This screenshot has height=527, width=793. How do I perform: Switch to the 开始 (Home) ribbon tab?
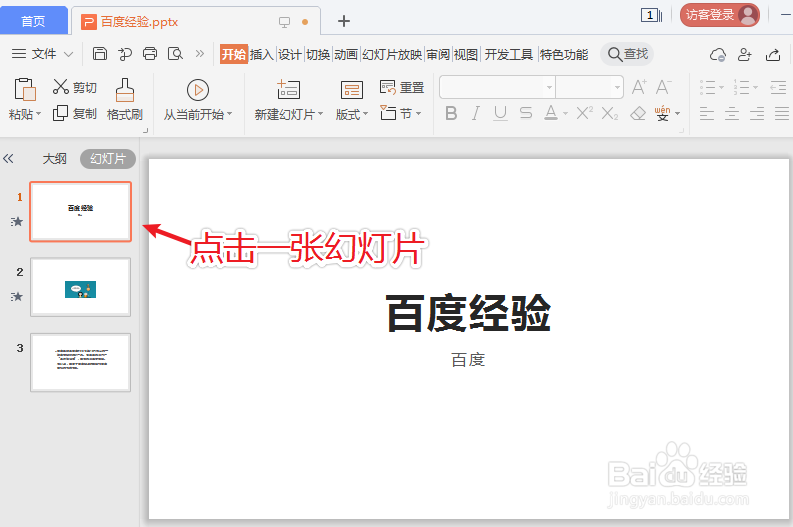pos(234,54)
